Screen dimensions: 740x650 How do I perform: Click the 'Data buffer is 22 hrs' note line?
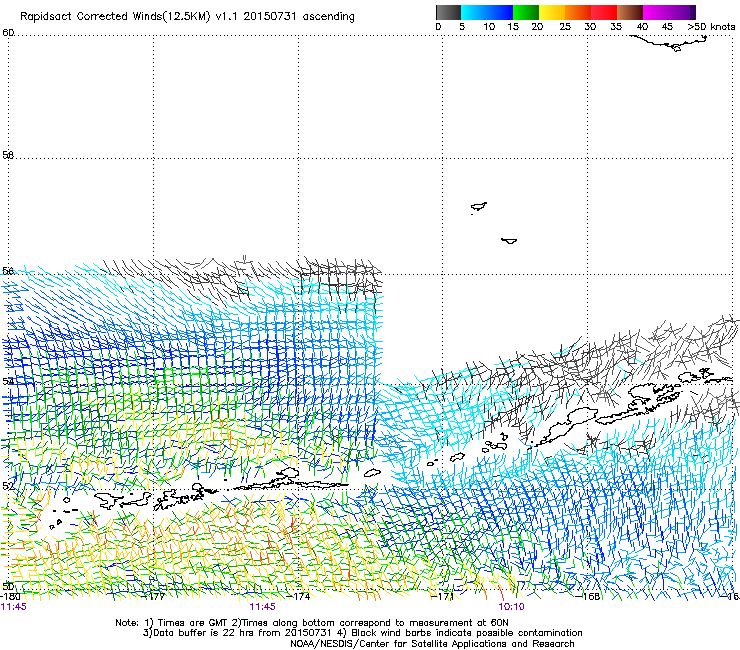click(x=362, y=633)
